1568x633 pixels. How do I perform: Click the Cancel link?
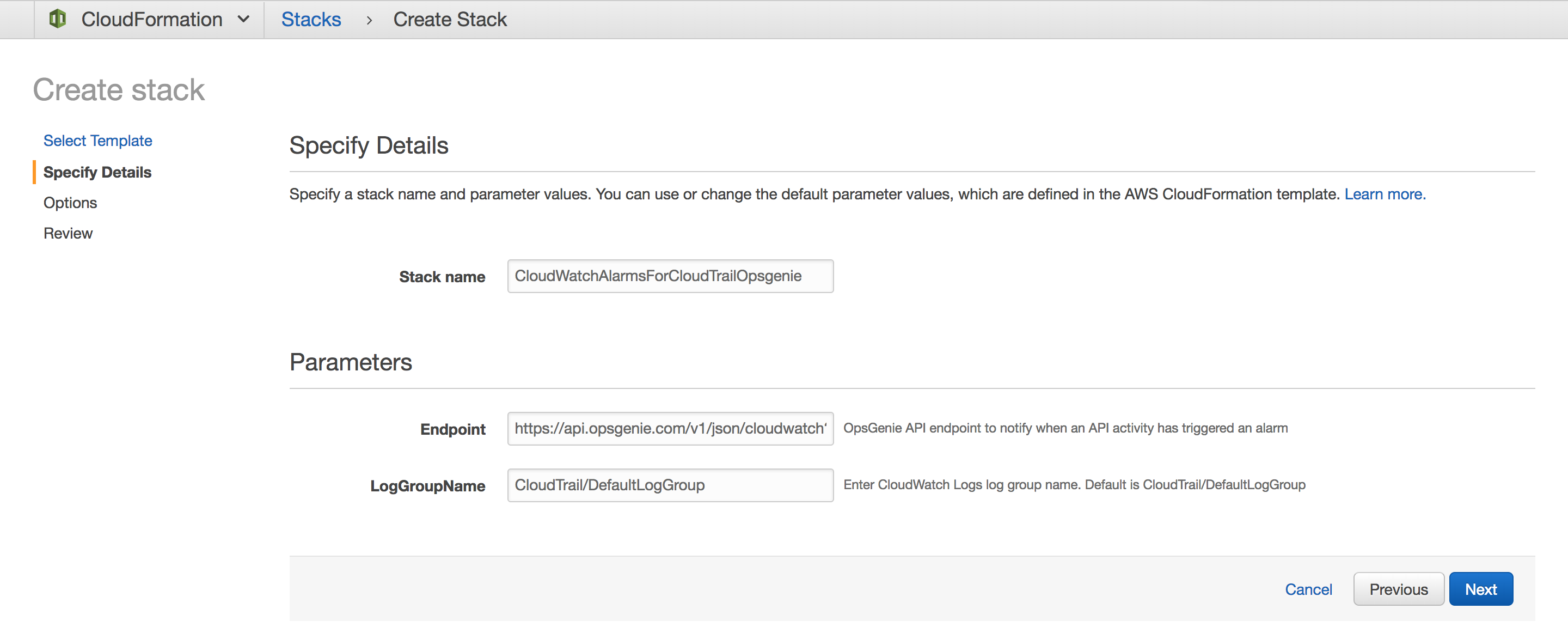click(1309, 589)
